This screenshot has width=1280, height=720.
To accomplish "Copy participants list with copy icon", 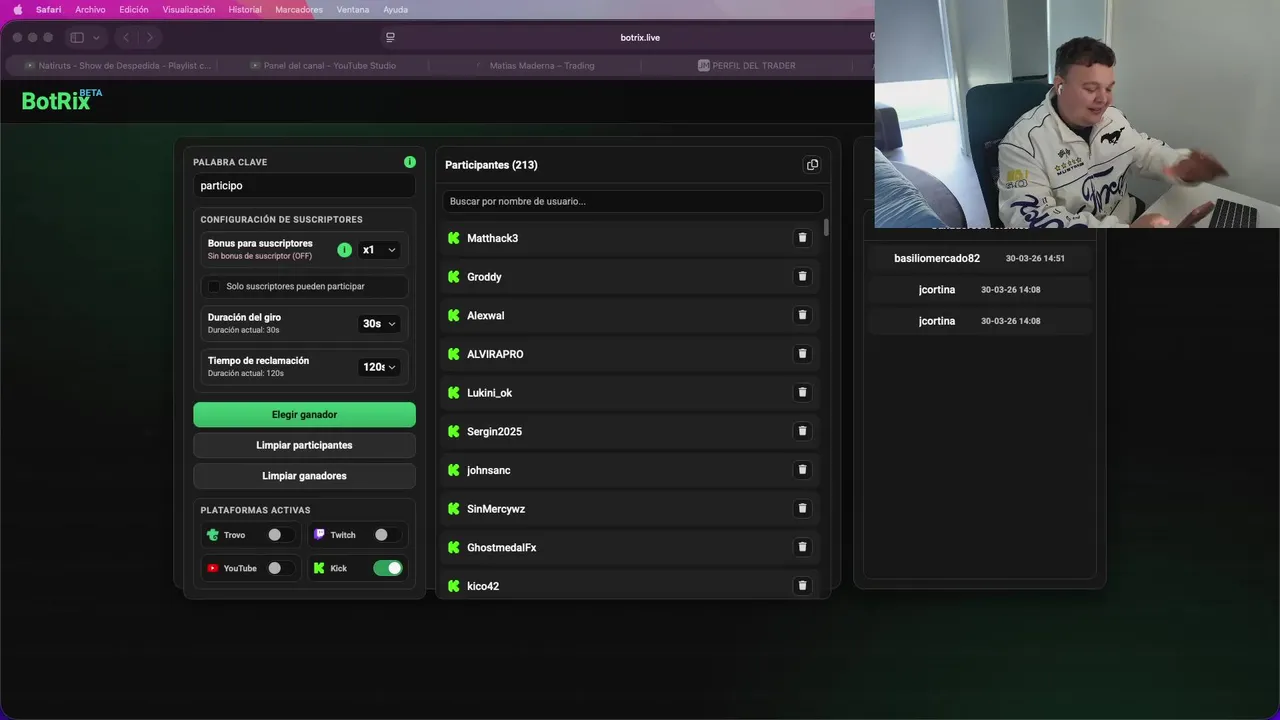I will [812, 165].
